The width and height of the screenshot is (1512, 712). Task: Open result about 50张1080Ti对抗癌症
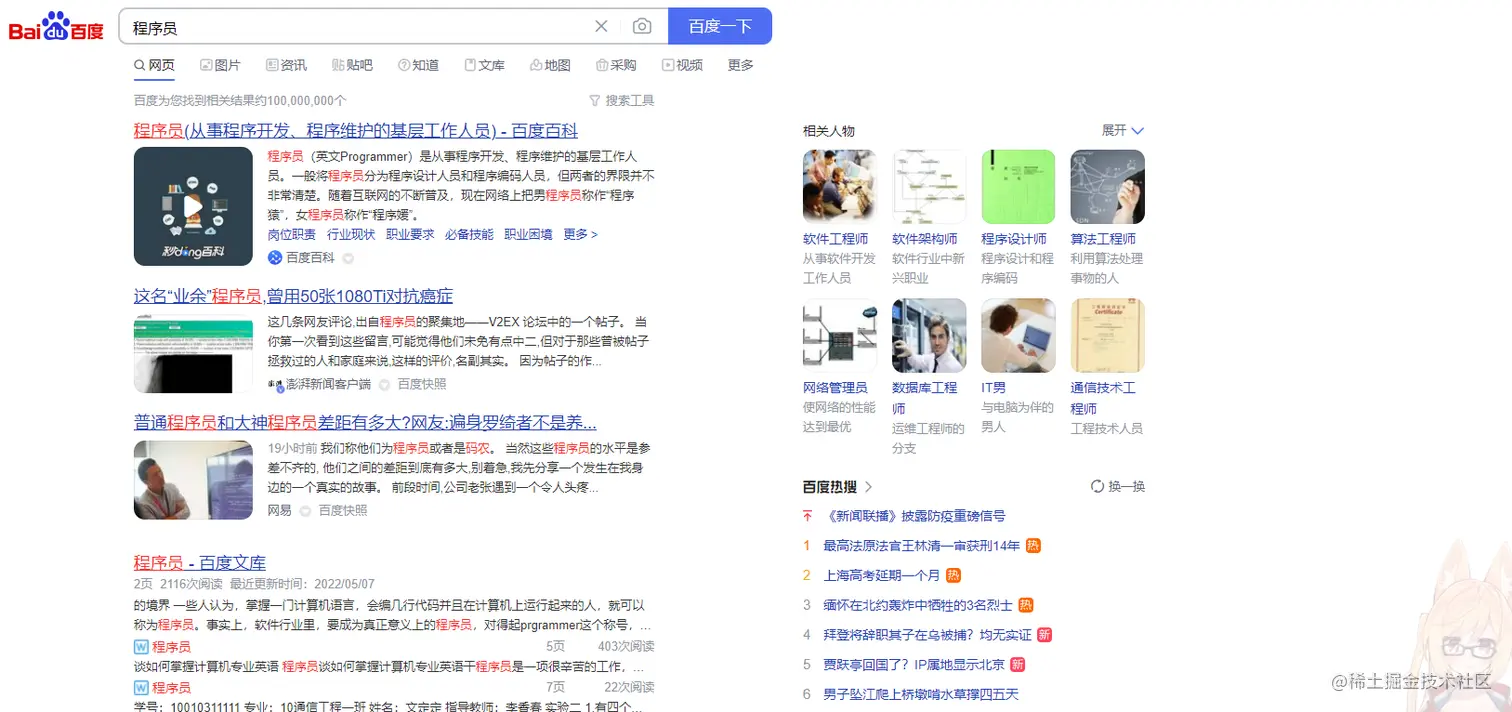pyautogui.click(x=293, y=296)
